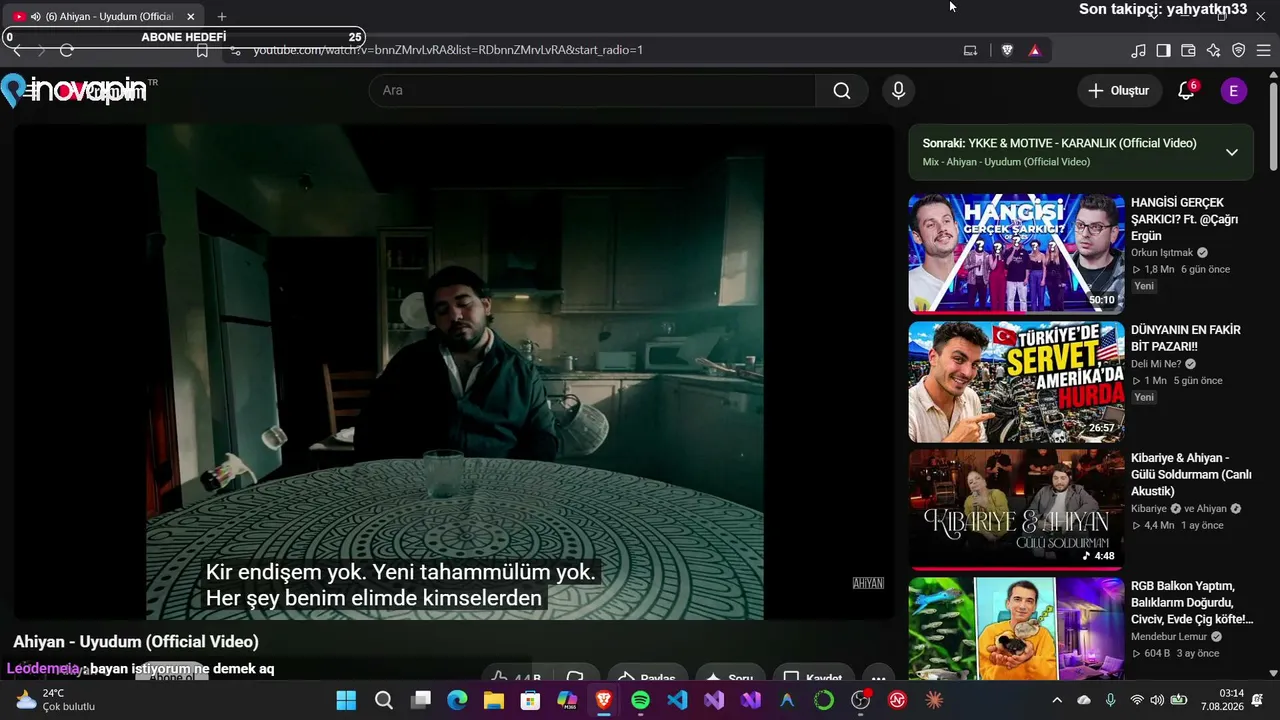
Task: Open DÜNYANIN EN FAKİR BİT PAZARI thumbnail
Action: click(x=1016, y=382)
